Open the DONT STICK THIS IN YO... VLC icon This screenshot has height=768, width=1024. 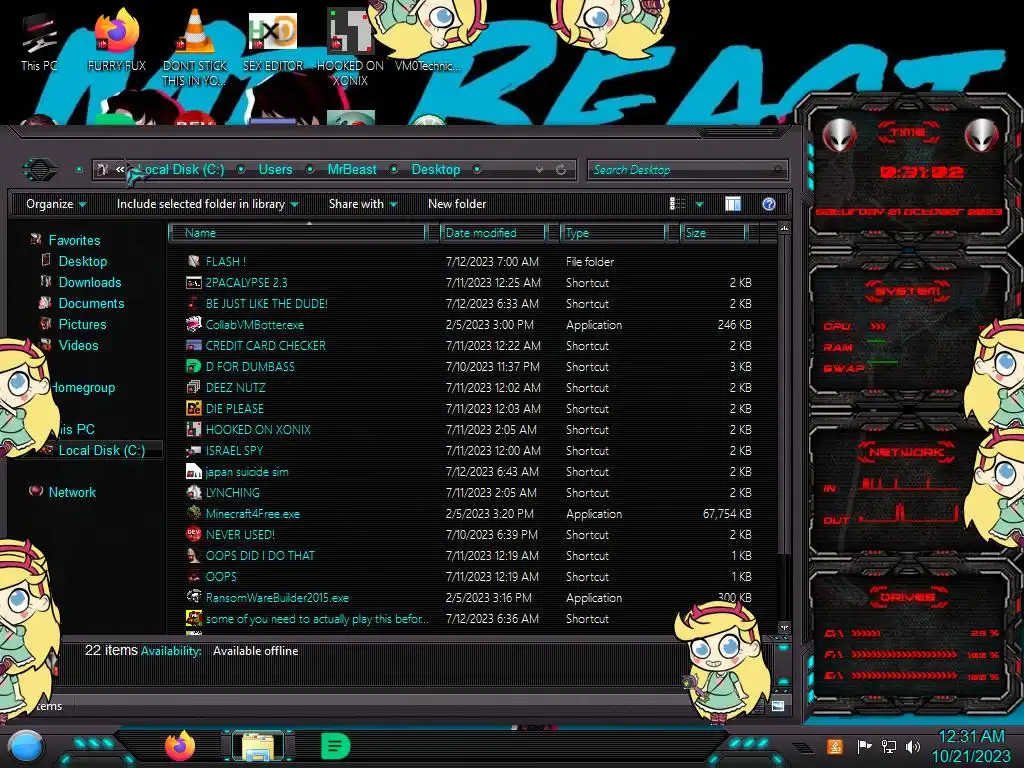pyautogui.click(x=195, y=47)
